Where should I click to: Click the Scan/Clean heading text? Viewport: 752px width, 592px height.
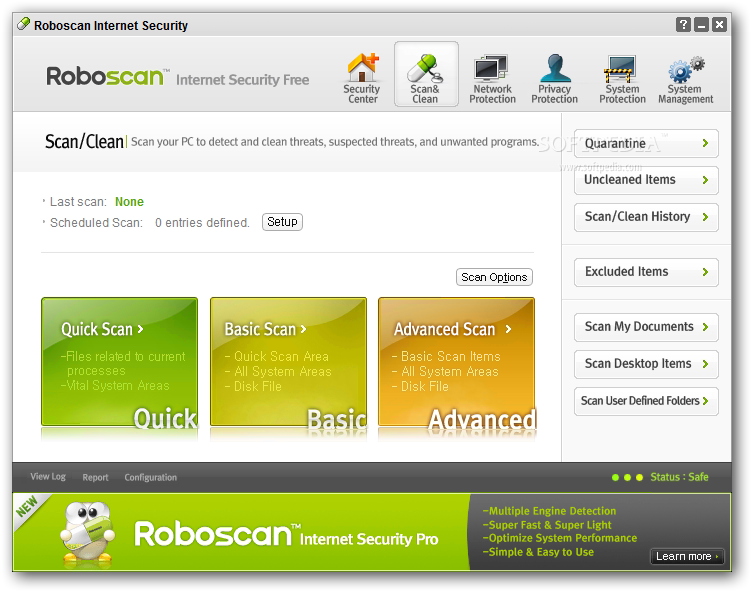(x=84, y=142)
